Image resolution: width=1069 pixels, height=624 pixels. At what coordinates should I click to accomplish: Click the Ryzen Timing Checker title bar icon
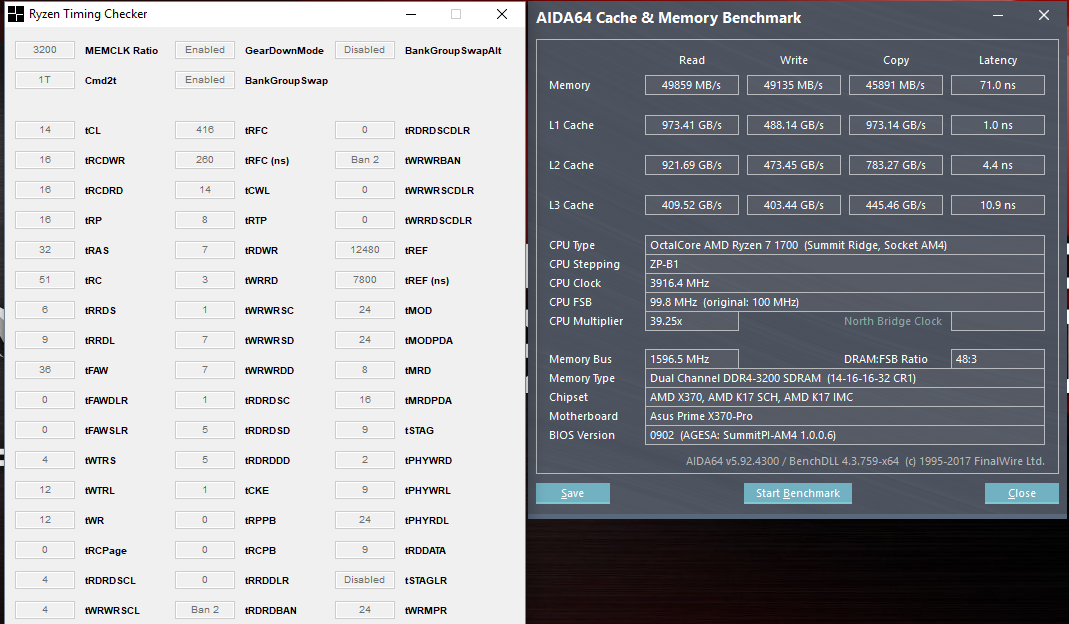(15, 14)
